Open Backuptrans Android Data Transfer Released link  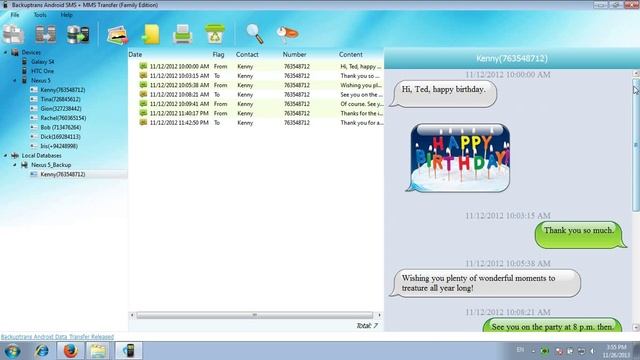point(57,337)
